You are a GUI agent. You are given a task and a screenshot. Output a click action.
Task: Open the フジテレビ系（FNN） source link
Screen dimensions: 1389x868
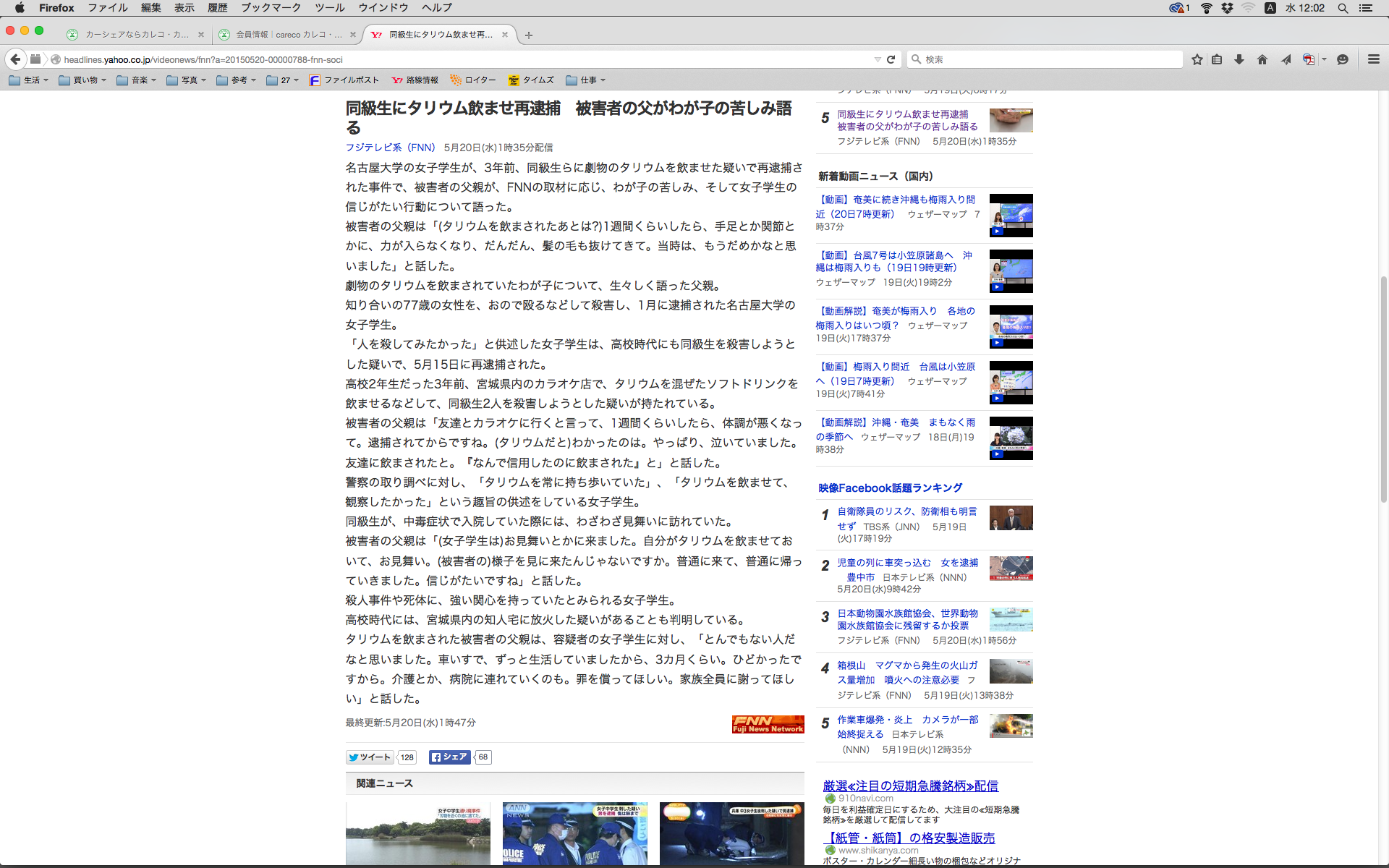(x=391, y=148)
